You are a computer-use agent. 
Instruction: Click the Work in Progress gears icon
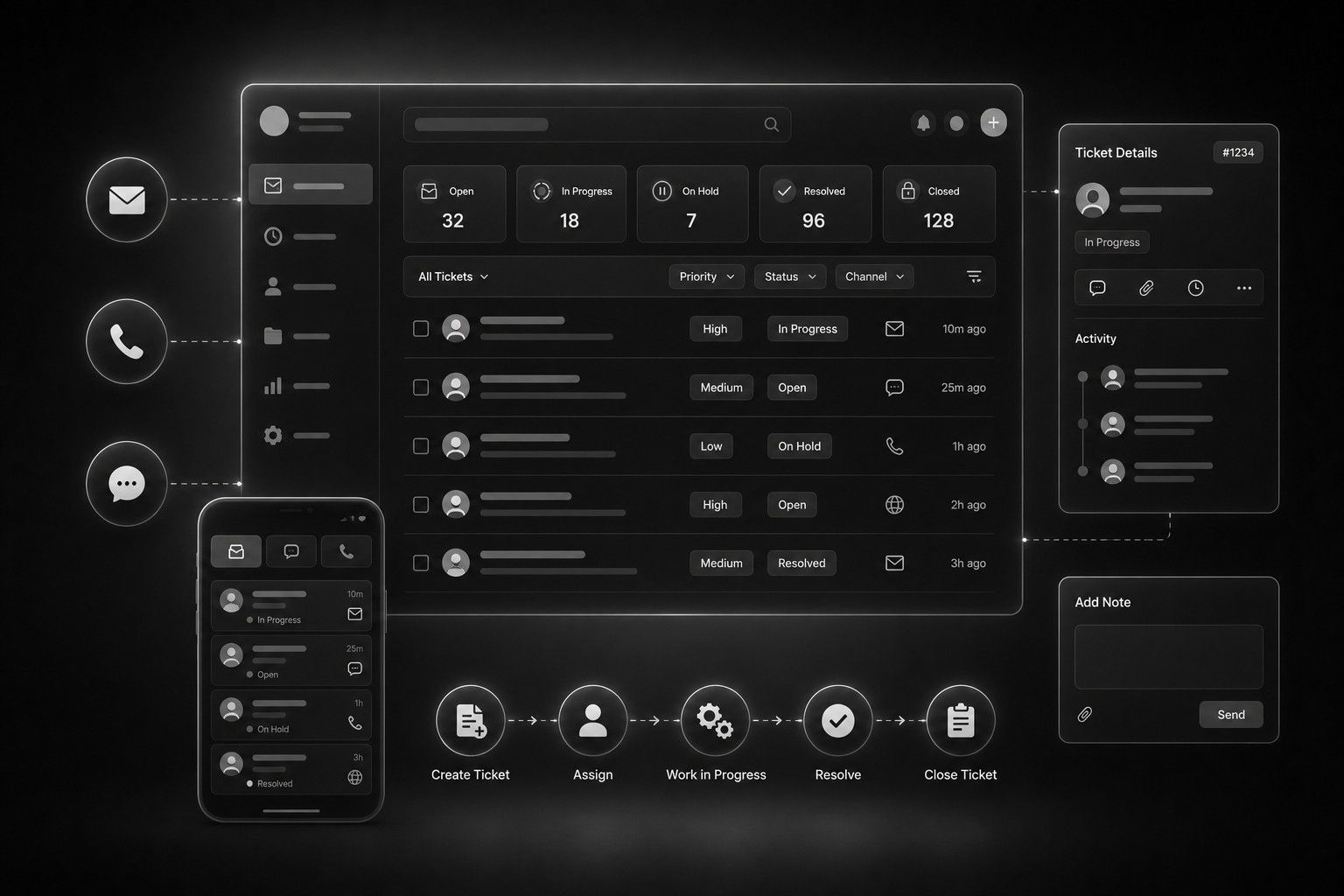(715, 721)
